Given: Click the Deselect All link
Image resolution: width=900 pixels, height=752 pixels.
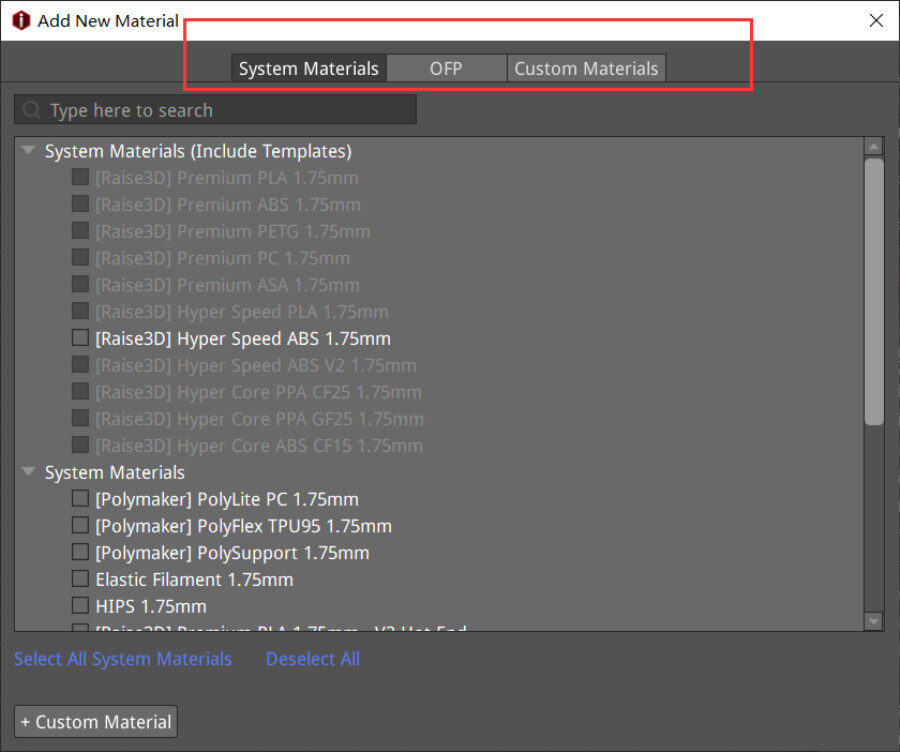Looking at the screenshot, I should click(x=313, y=659).
